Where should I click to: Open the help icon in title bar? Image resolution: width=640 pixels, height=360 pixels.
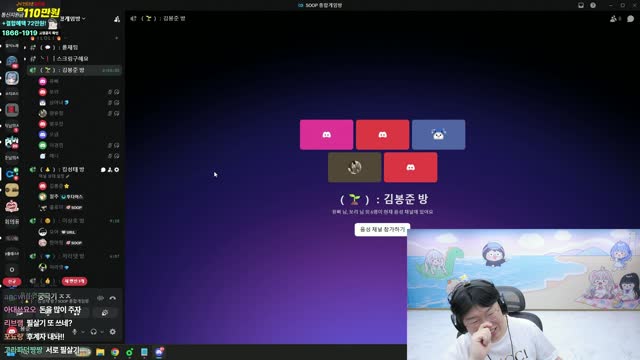(x=593, y=5)
